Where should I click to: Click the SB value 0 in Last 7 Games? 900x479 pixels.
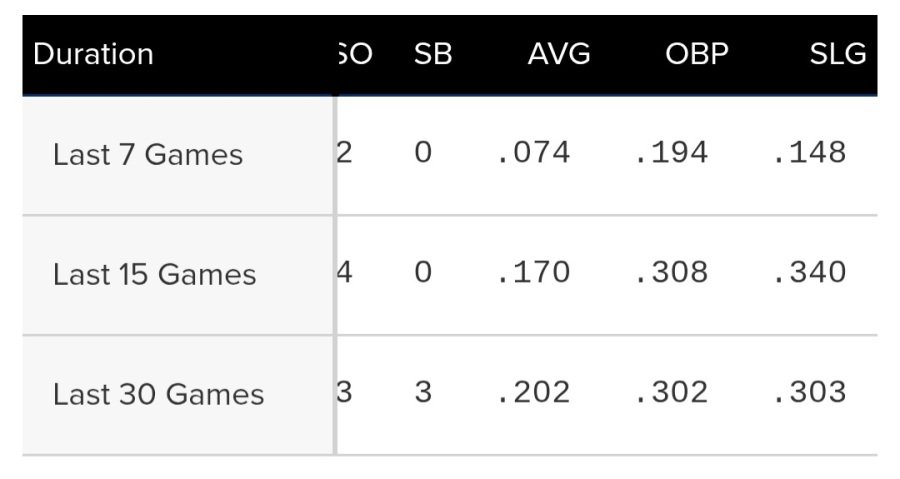tap(423, 153)
